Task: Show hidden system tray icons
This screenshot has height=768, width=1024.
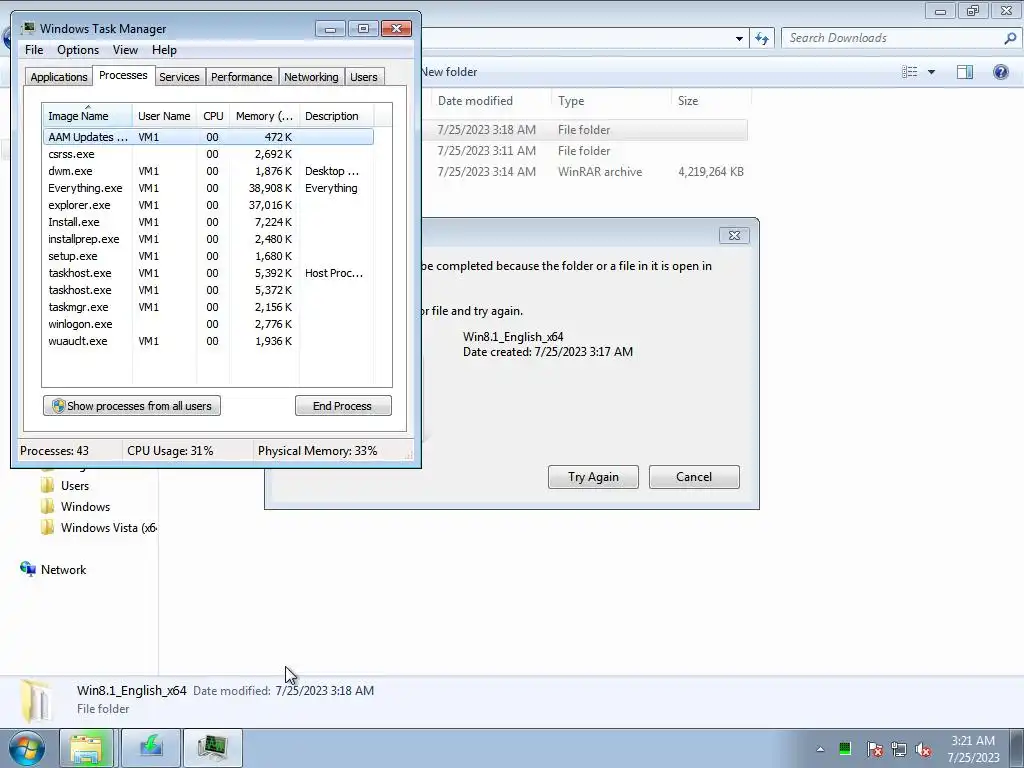Action: click(x=820, y=749)
